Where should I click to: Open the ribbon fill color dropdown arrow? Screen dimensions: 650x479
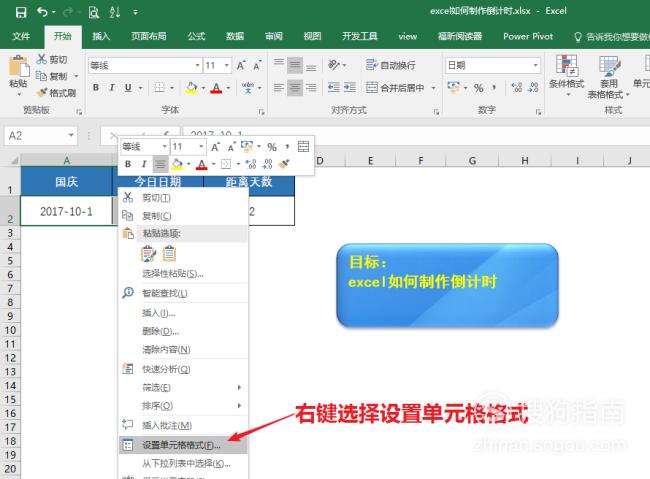click(x=203, y=88)
